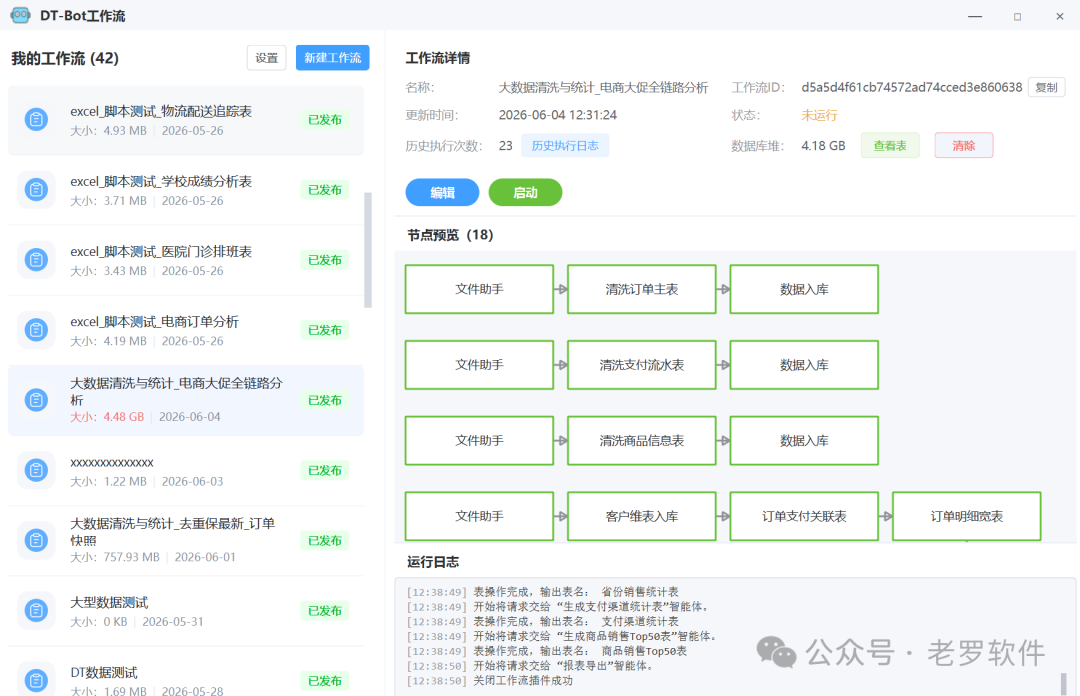Viewport: 1080px width, 696px height.
Task: Select 文件助手 node before 清洗订单主表
Action: click(479, 289)
